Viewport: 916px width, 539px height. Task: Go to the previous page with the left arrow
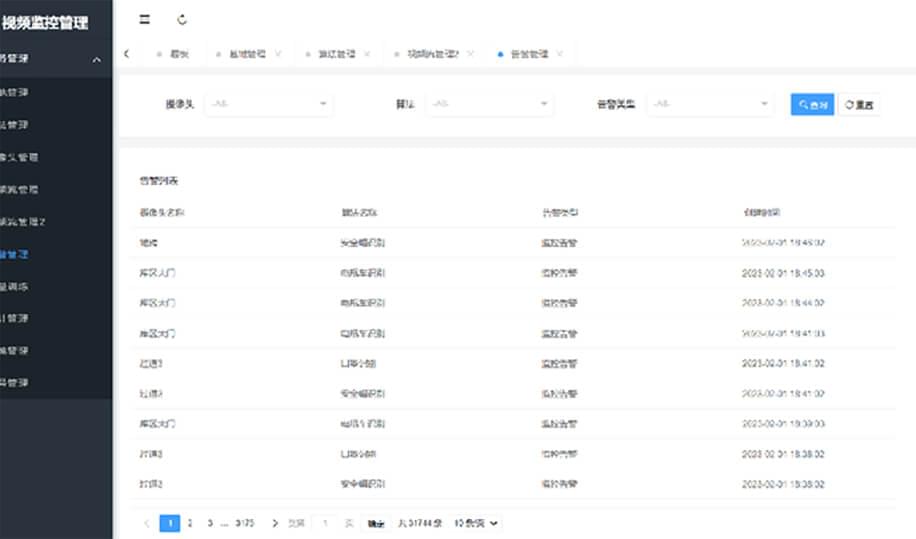point(146,523)
